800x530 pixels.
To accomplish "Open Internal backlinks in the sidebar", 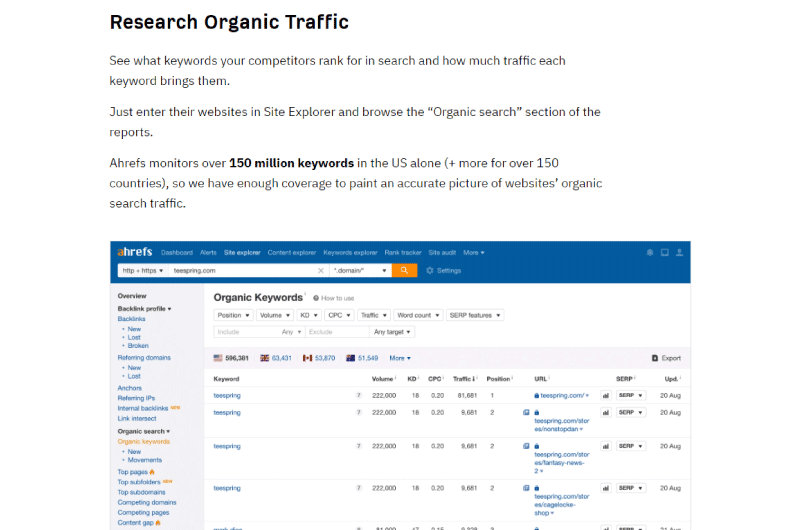I will pos(143,409).
